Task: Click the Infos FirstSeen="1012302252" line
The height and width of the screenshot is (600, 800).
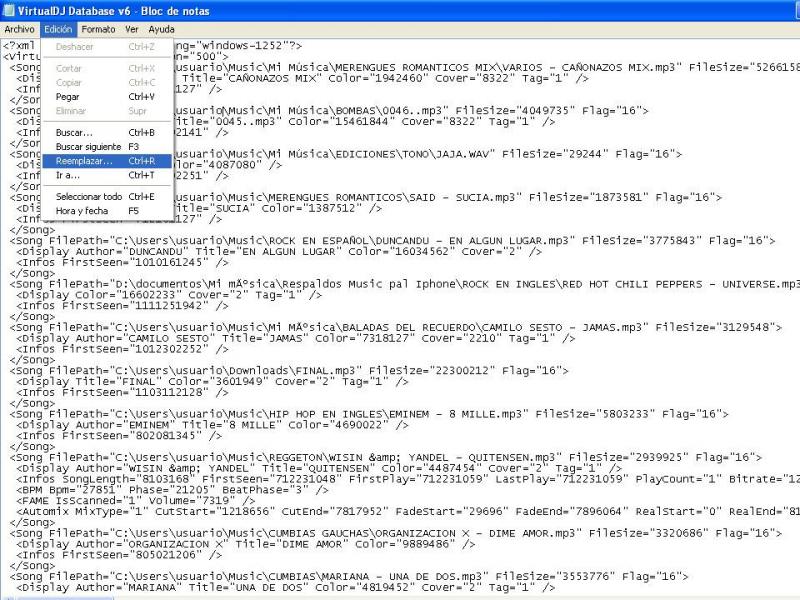Action: click(x=122, y=349)
